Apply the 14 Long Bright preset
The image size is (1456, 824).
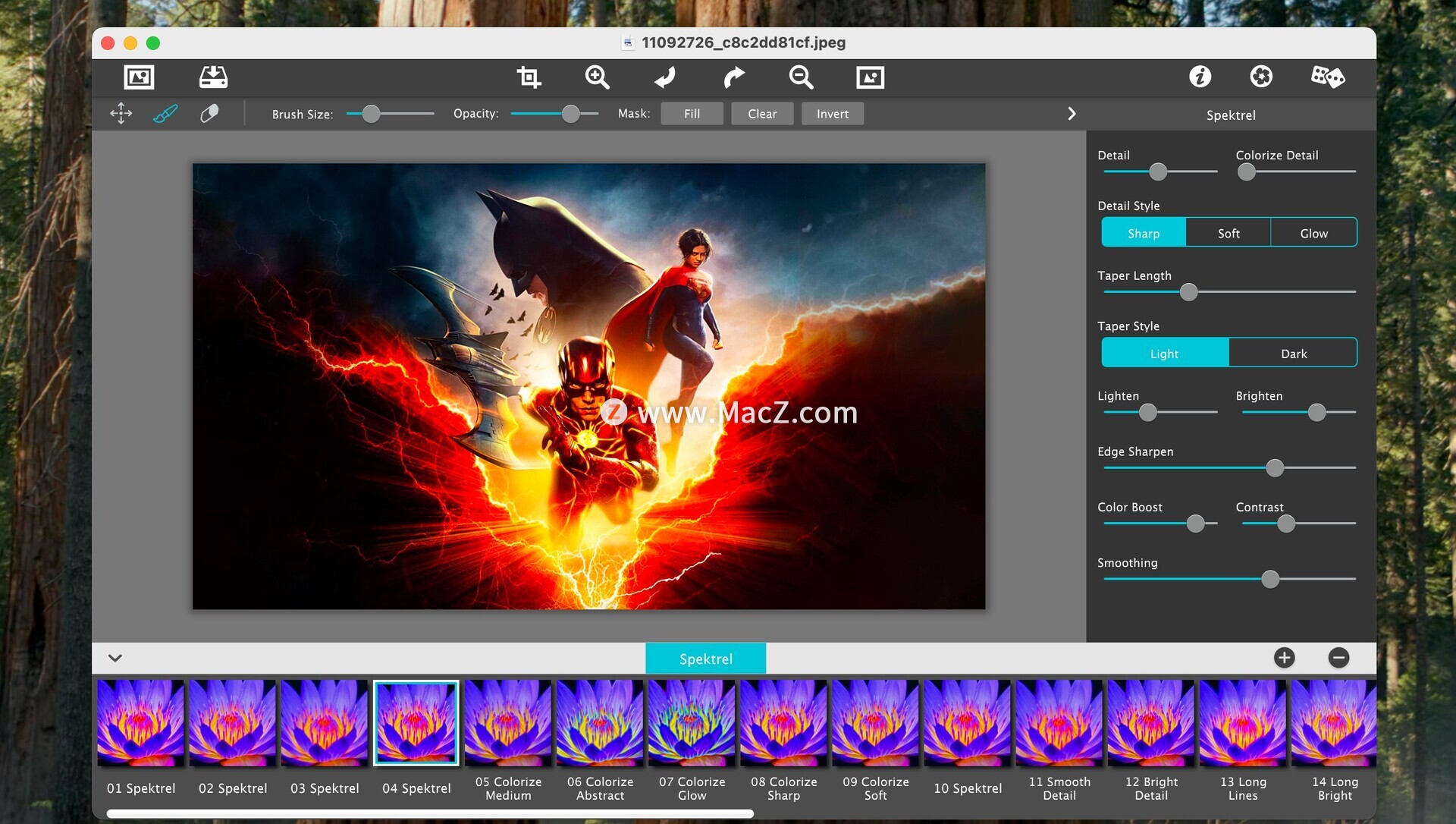1334,723
